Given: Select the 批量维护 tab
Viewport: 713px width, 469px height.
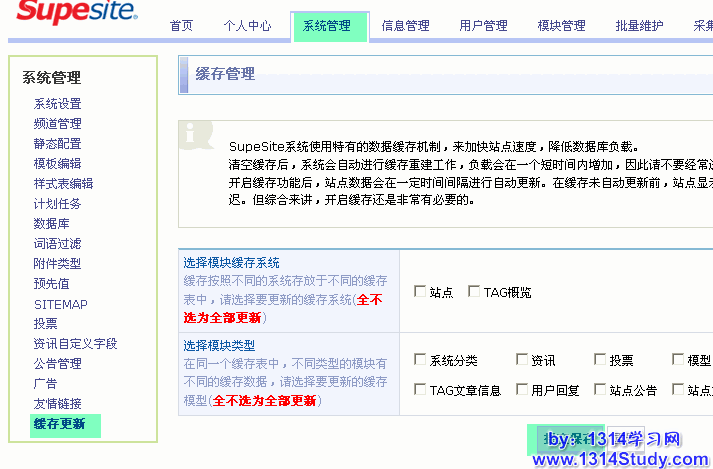Looking at the screenshot, I should pos(639,26).
